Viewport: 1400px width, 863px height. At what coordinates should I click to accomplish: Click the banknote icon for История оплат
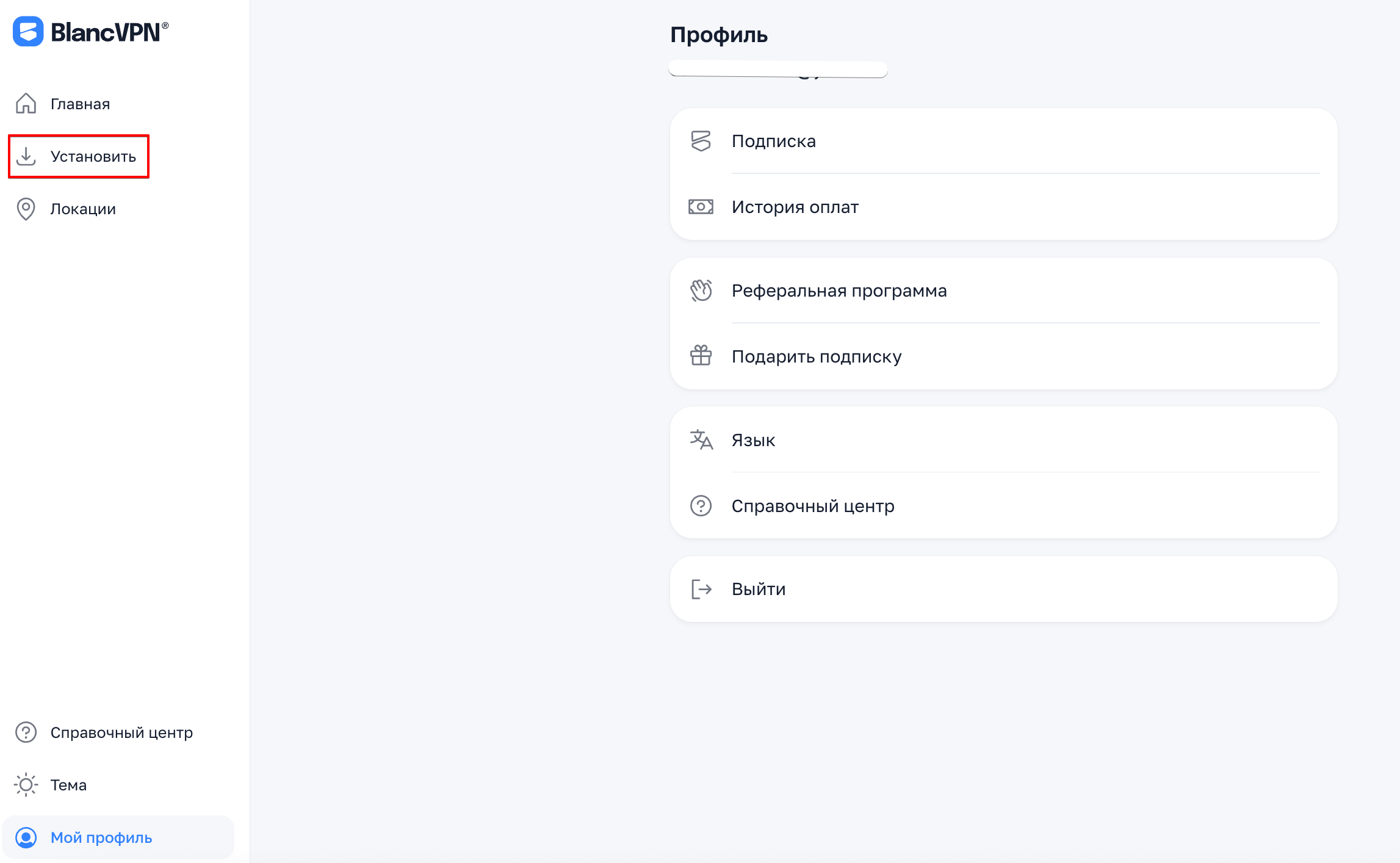pyautogui.click(x=701, y=207)
